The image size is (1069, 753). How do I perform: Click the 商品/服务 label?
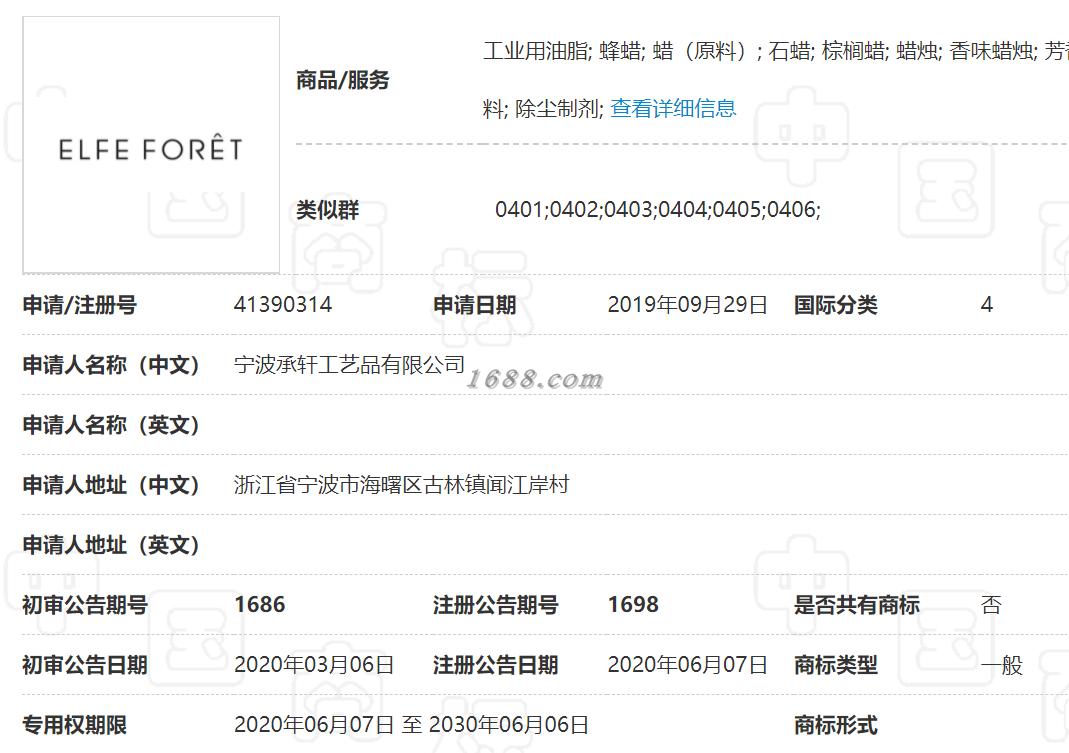pyautogui.click(x=342, y=80)
